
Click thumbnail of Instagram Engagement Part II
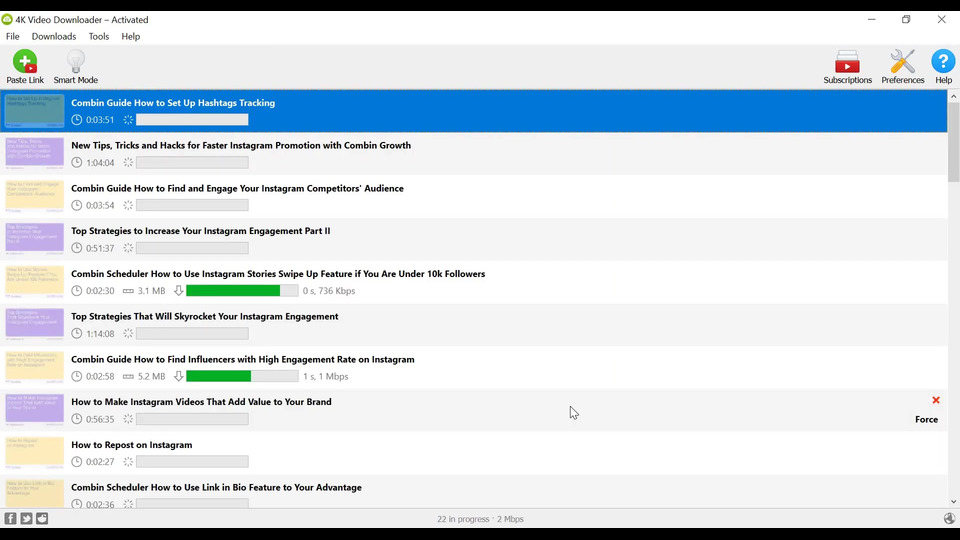(34, 239)
